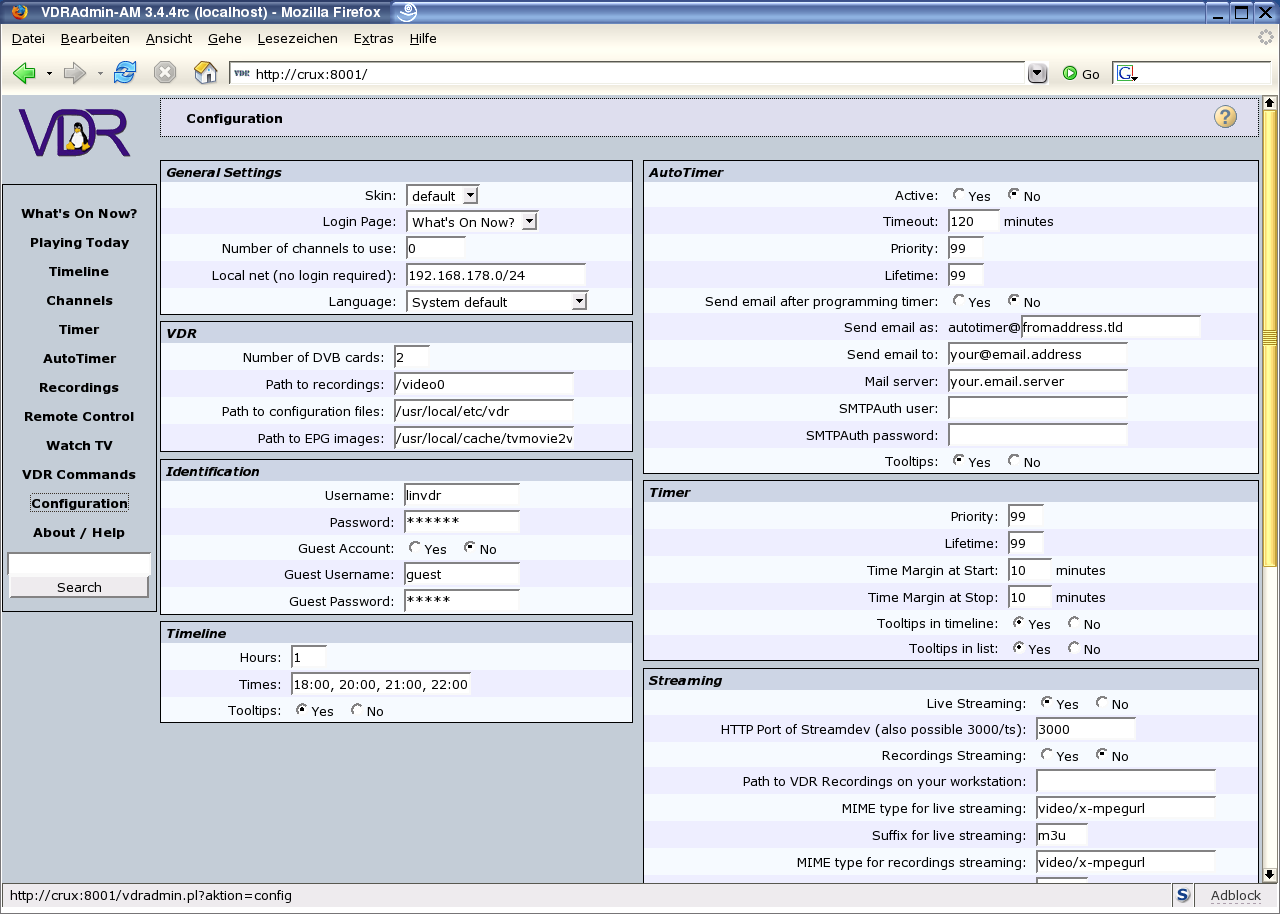Screen dimensions: 1280x914
Task: Open the Lesezeichen menu
Action: point(283,39)
